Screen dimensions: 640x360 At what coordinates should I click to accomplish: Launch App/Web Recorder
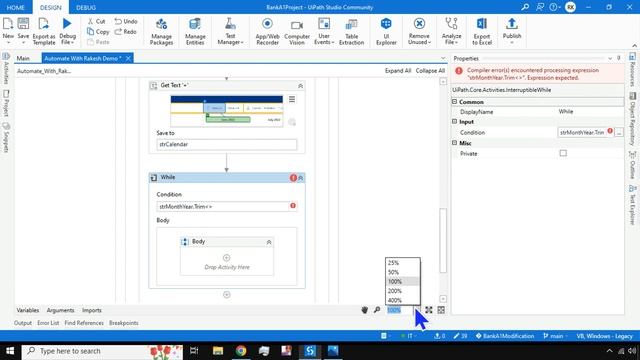click(267, 31)
